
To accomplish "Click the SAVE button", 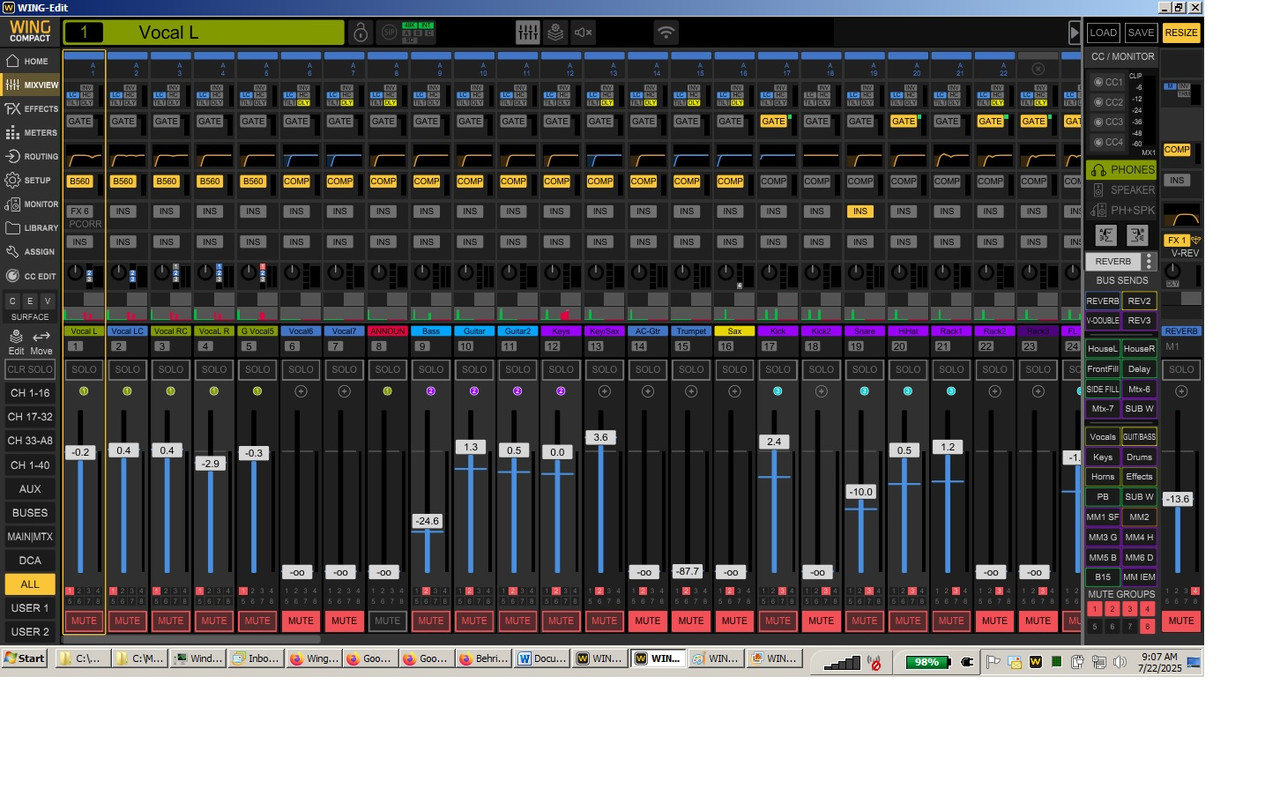I will tap(1141, 33).
